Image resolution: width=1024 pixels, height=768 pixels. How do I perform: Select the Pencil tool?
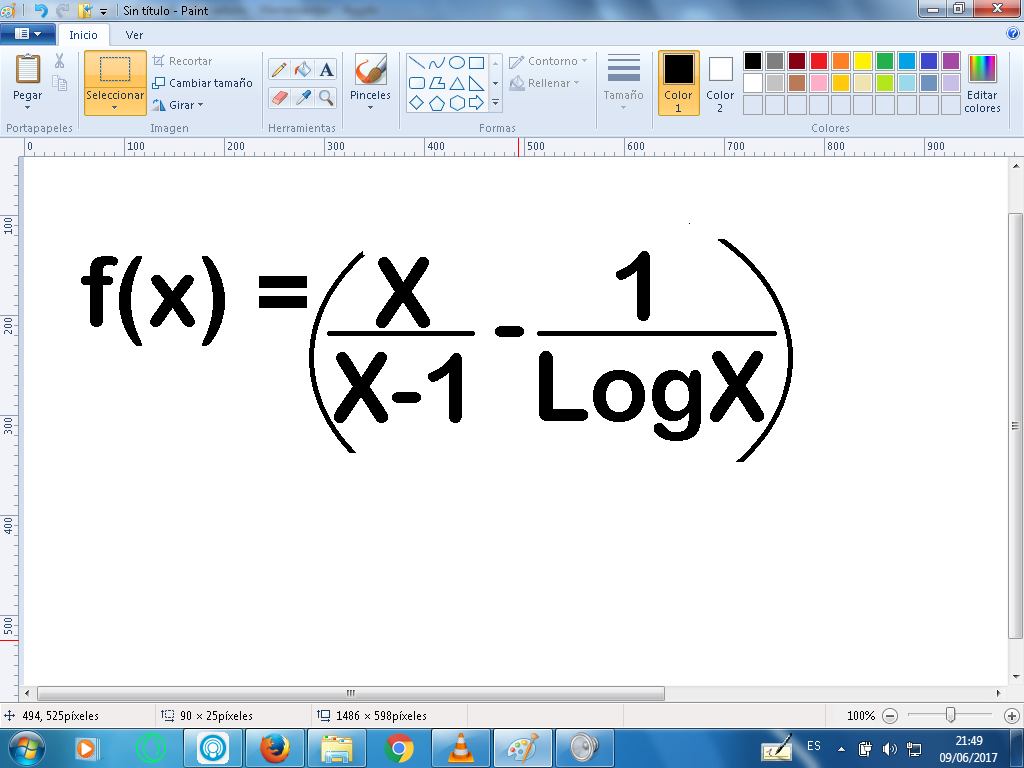tap(279, 69)
